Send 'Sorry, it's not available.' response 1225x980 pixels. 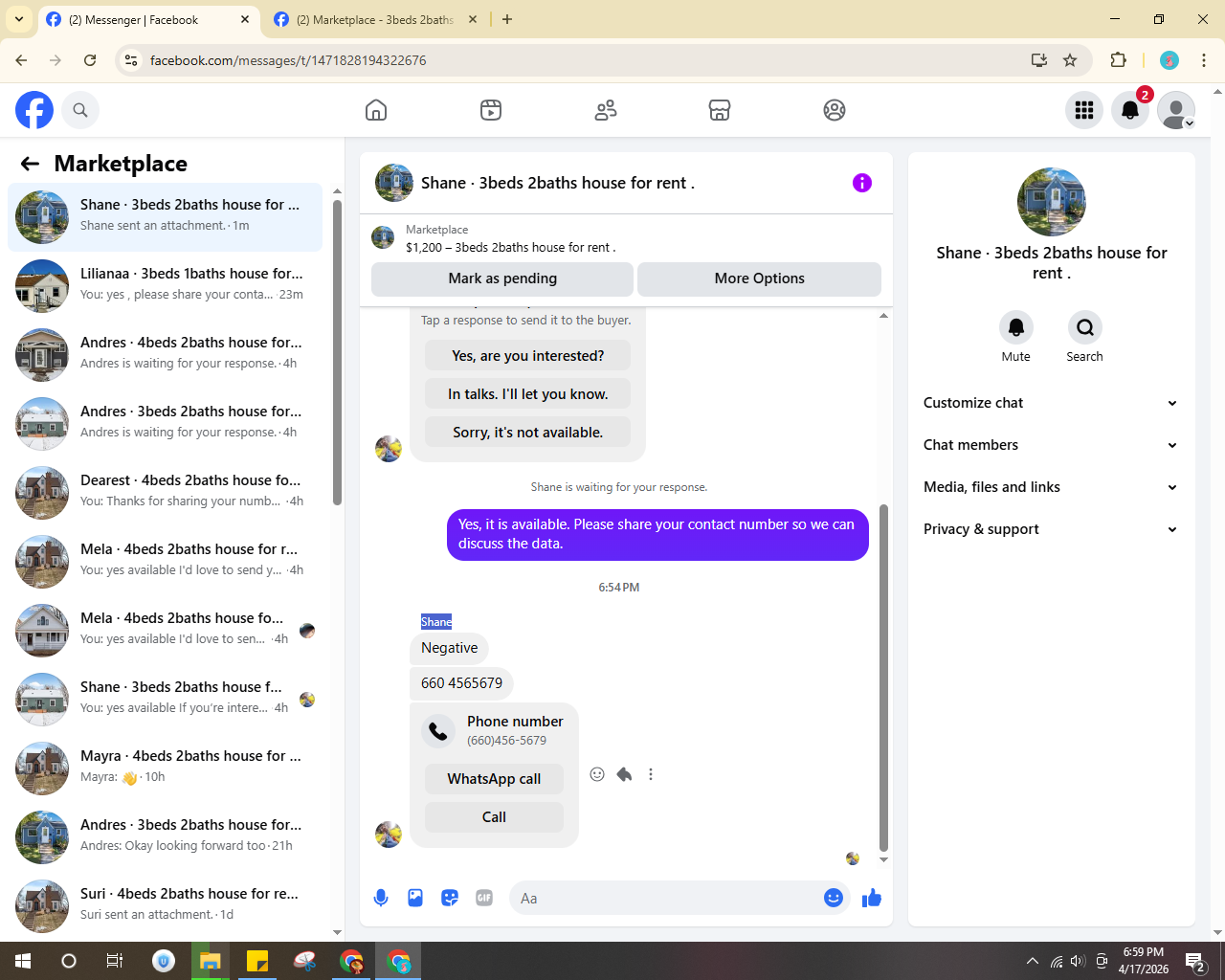[x=527, y=433]
